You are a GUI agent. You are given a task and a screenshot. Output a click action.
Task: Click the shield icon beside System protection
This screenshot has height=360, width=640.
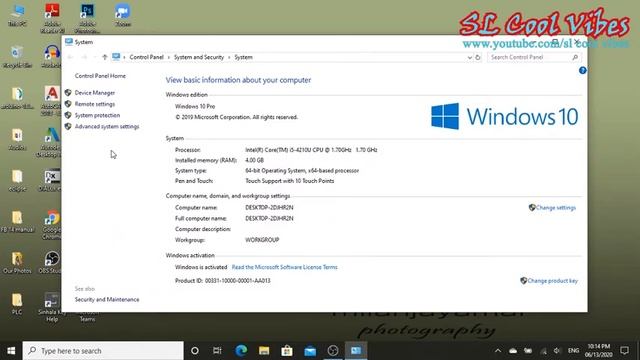[68, 115]
